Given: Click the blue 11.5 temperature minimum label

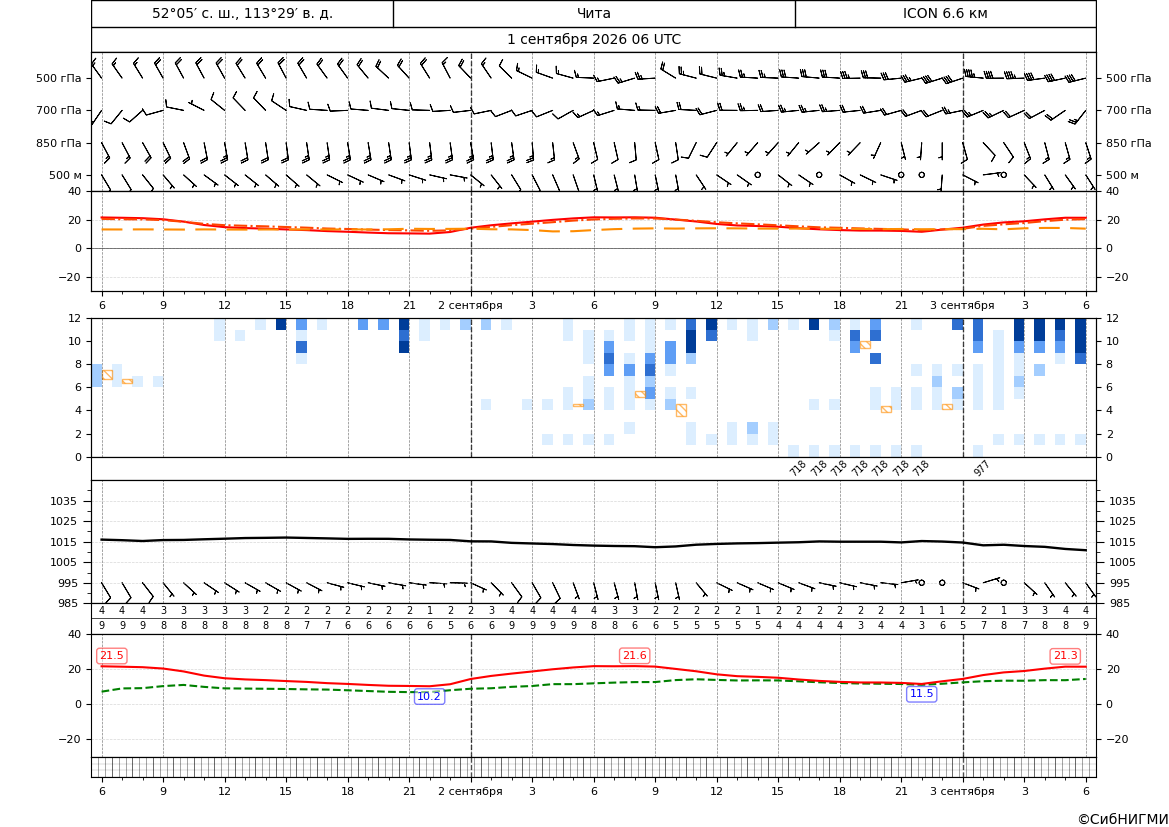Looking at the screenshot, I should (x=921, y=694).
